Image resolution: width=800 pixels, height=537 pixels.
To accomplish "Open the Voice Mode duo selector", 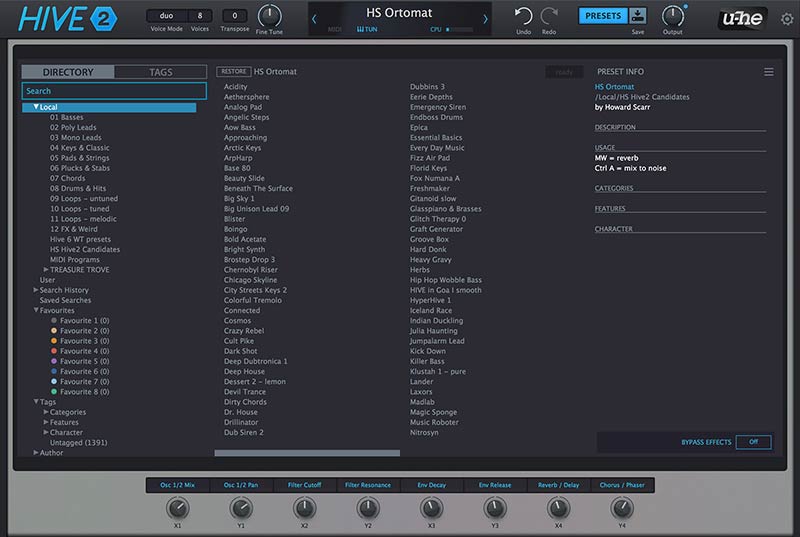I will (166, 16).
